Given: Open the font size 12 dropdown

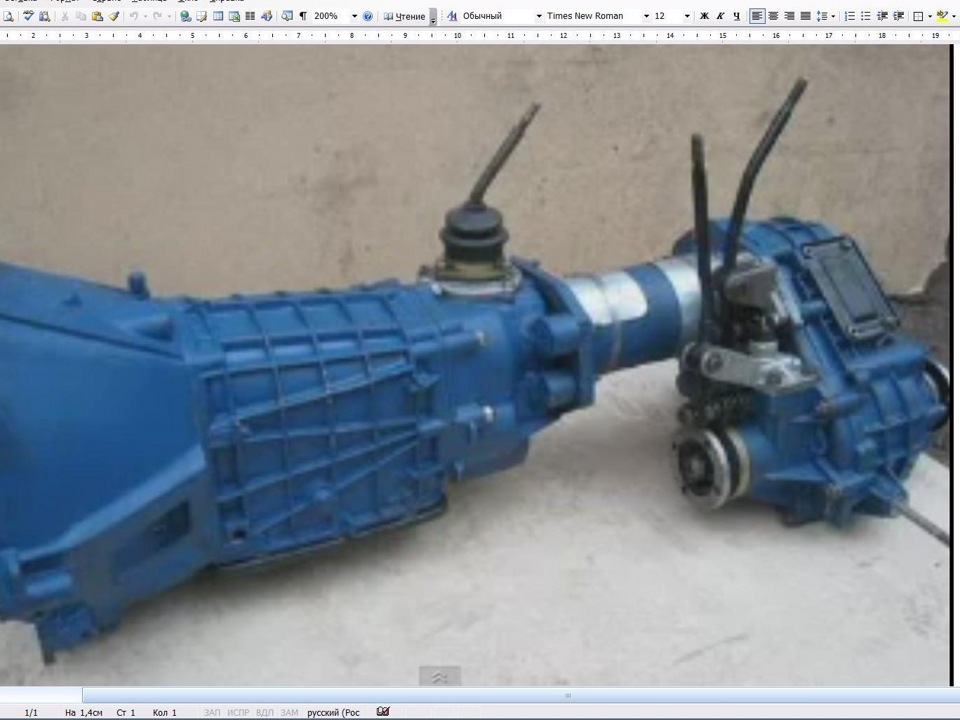Looking at the screenshot, I should (x=687, y=17).
